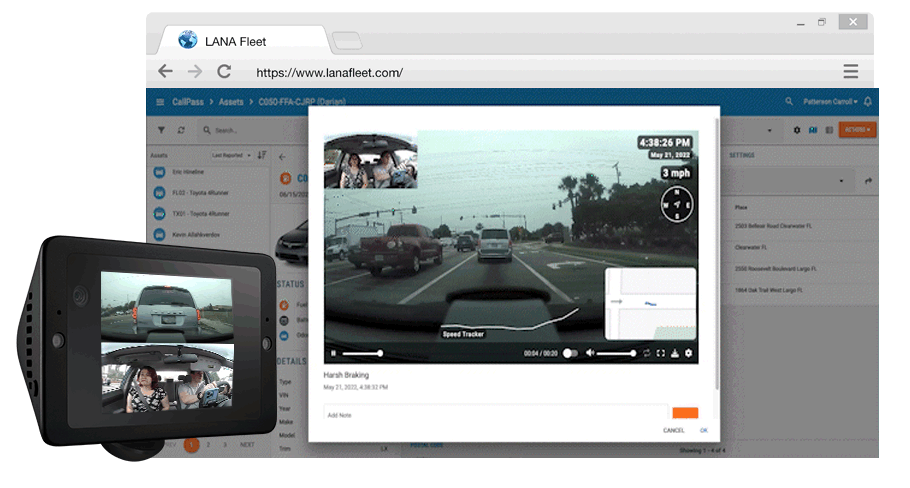Select the FL02 - Toyota 4Runner asset
The width and height of the screenshot is (910, 488).
pos(210,193)
